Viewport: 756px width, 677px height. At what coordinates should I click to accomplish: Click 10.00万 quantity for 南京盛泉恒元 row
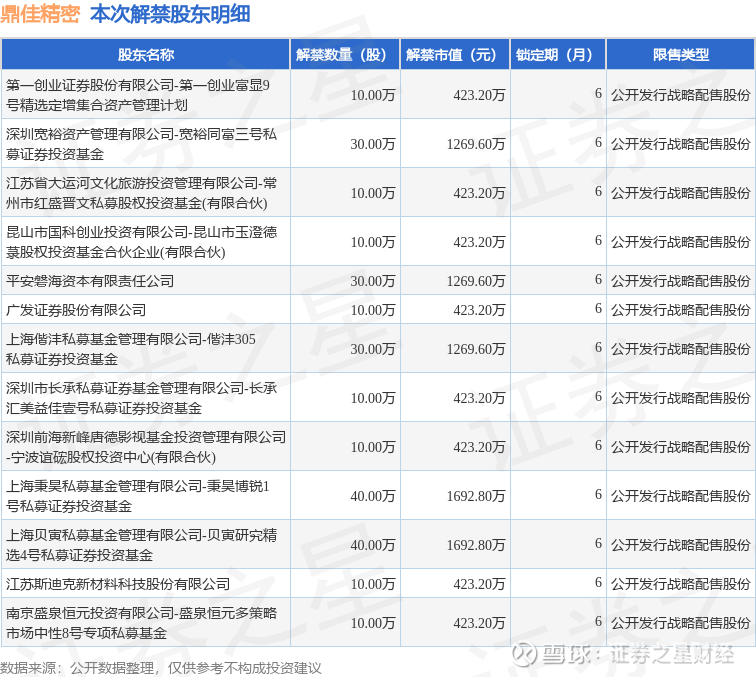point(373,623)
